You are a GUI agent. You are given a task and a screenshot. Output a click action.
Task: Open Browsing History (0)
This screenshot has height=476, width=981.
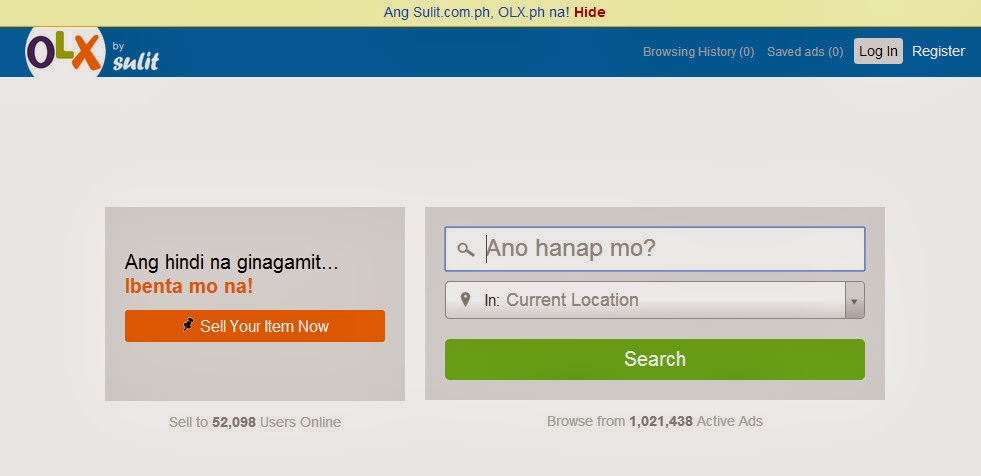698,52
